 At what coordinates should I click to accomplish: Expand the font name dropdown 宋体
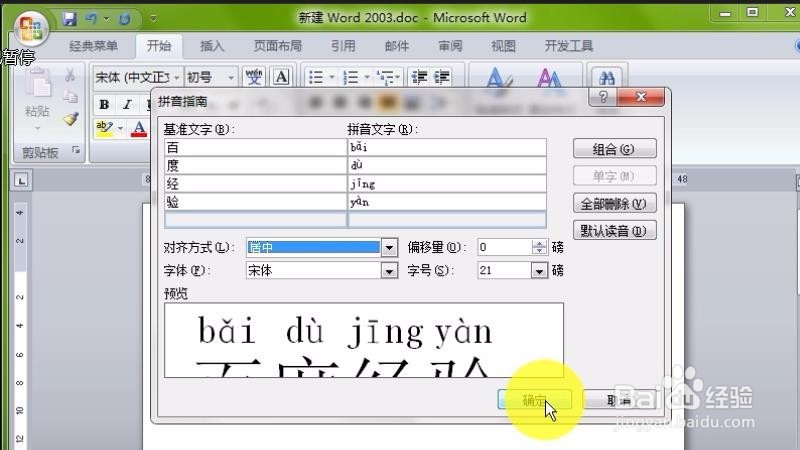tap(177, 78)
